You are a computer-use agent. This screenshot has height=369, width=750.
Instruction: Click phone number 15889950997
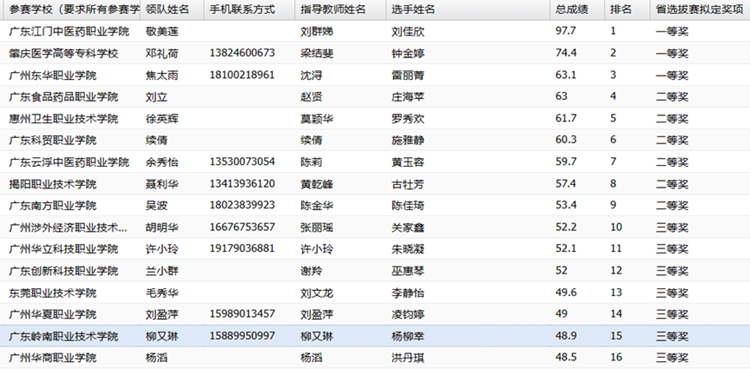pos(242,335)
